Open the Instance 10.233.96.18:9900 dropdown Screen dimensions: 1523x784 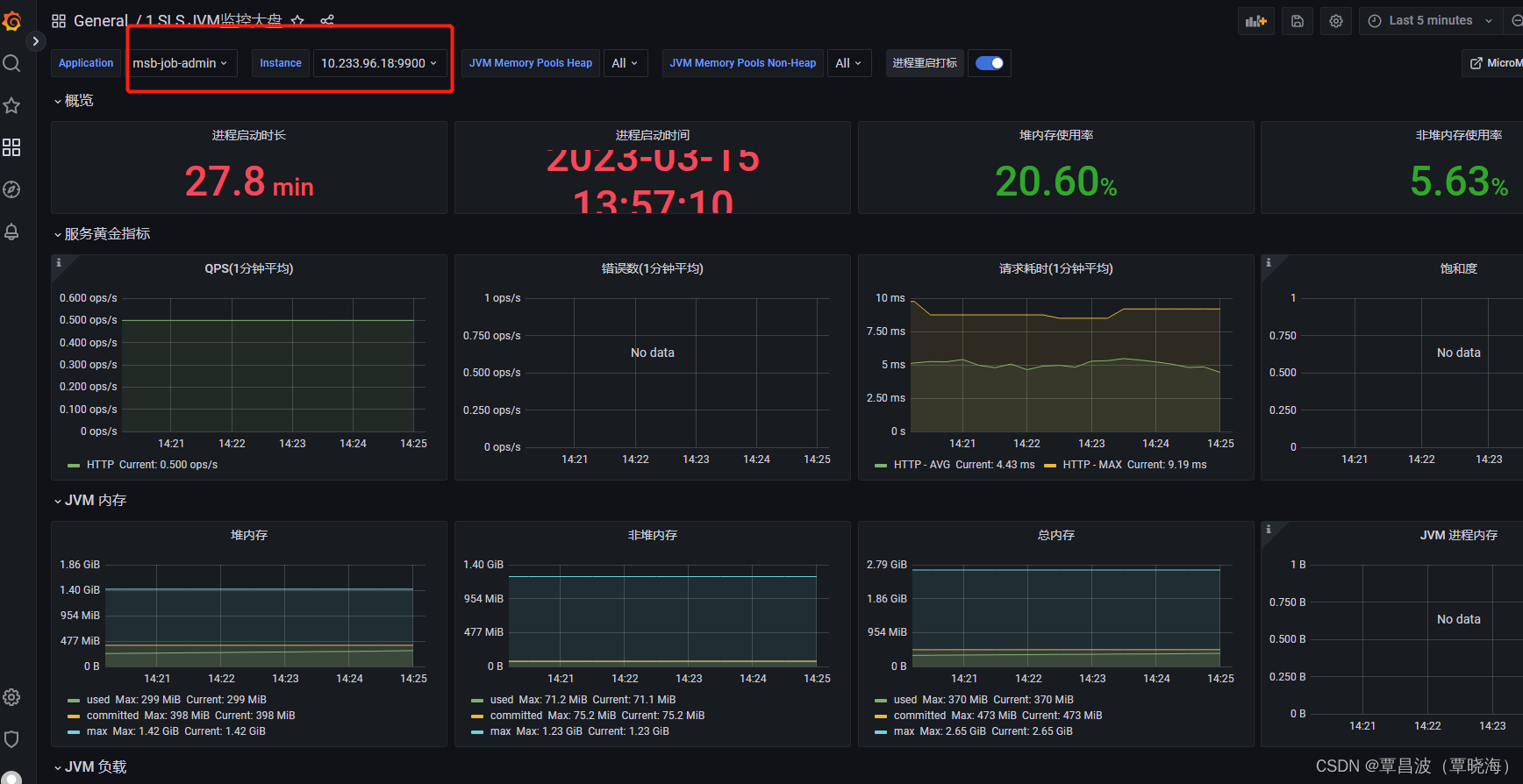click(379, 63)
